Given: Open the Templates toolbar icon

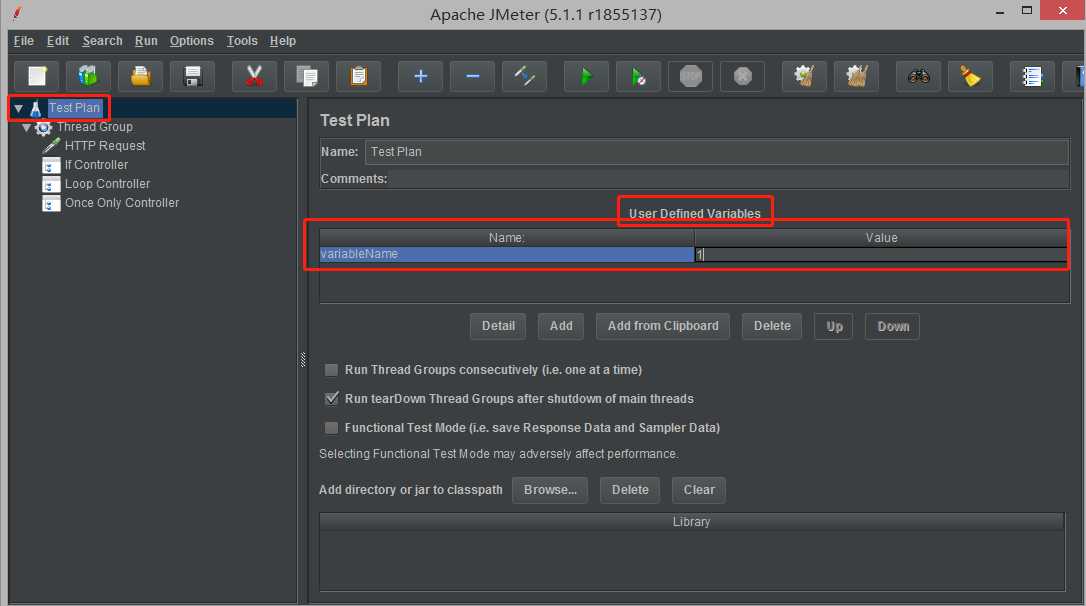Looking at the screenshot, I should pos(88,76).
